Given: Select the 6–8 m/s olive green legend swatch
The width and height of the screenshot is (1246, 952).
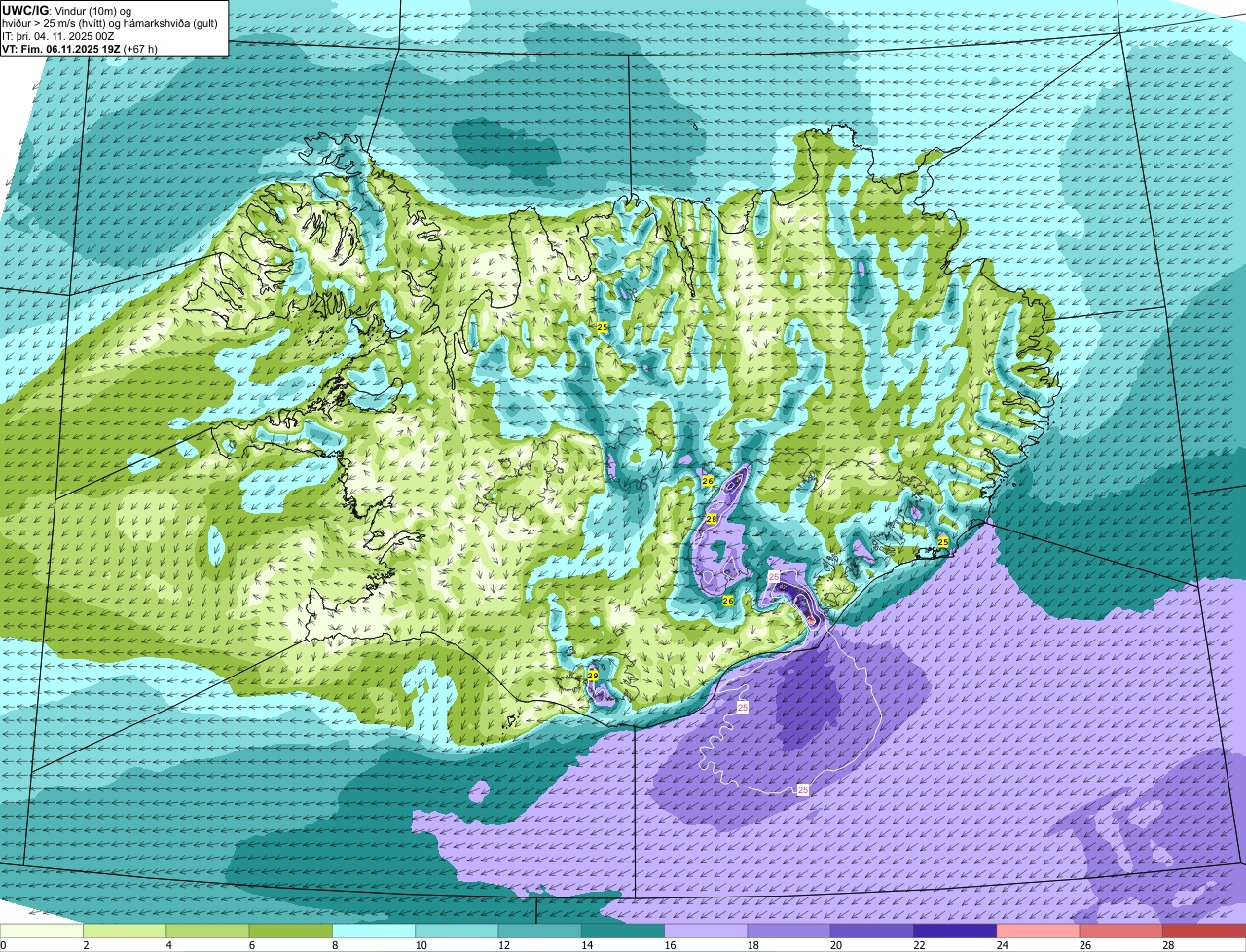Looking at the screenshot, I should [291, 932].
